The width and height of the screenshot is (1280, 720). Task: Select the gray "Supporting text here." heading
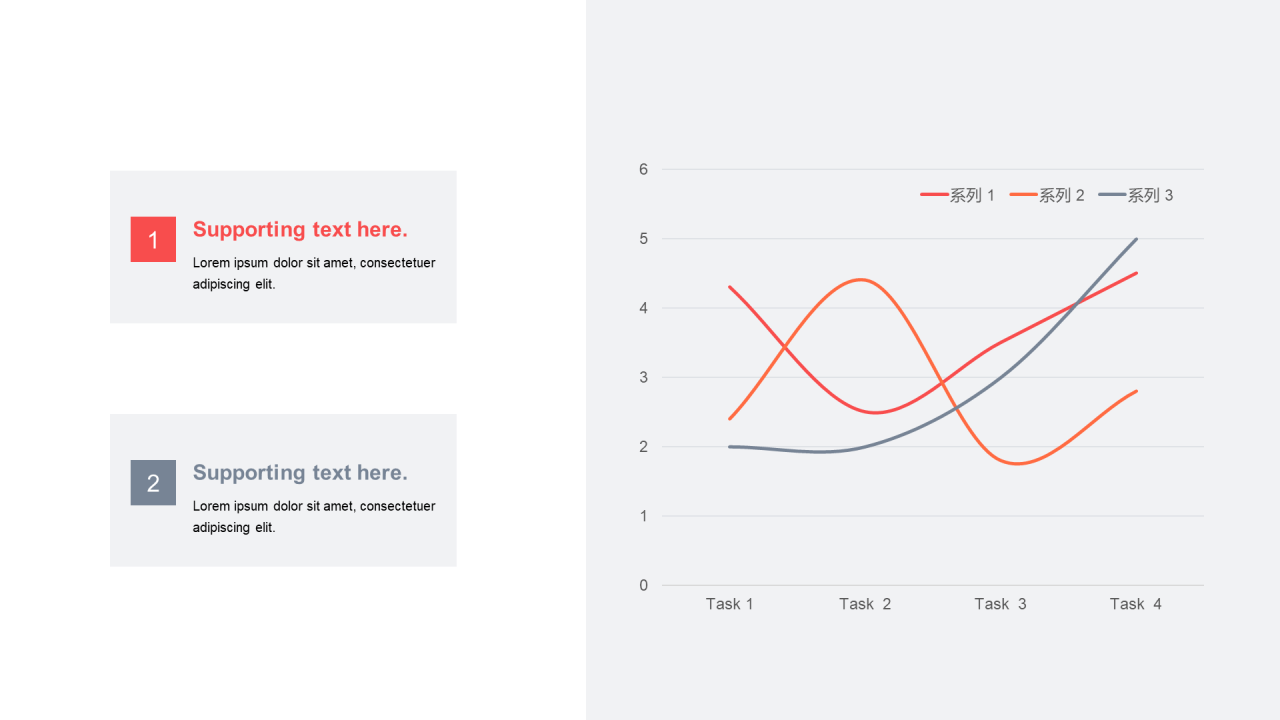[300, 473]
